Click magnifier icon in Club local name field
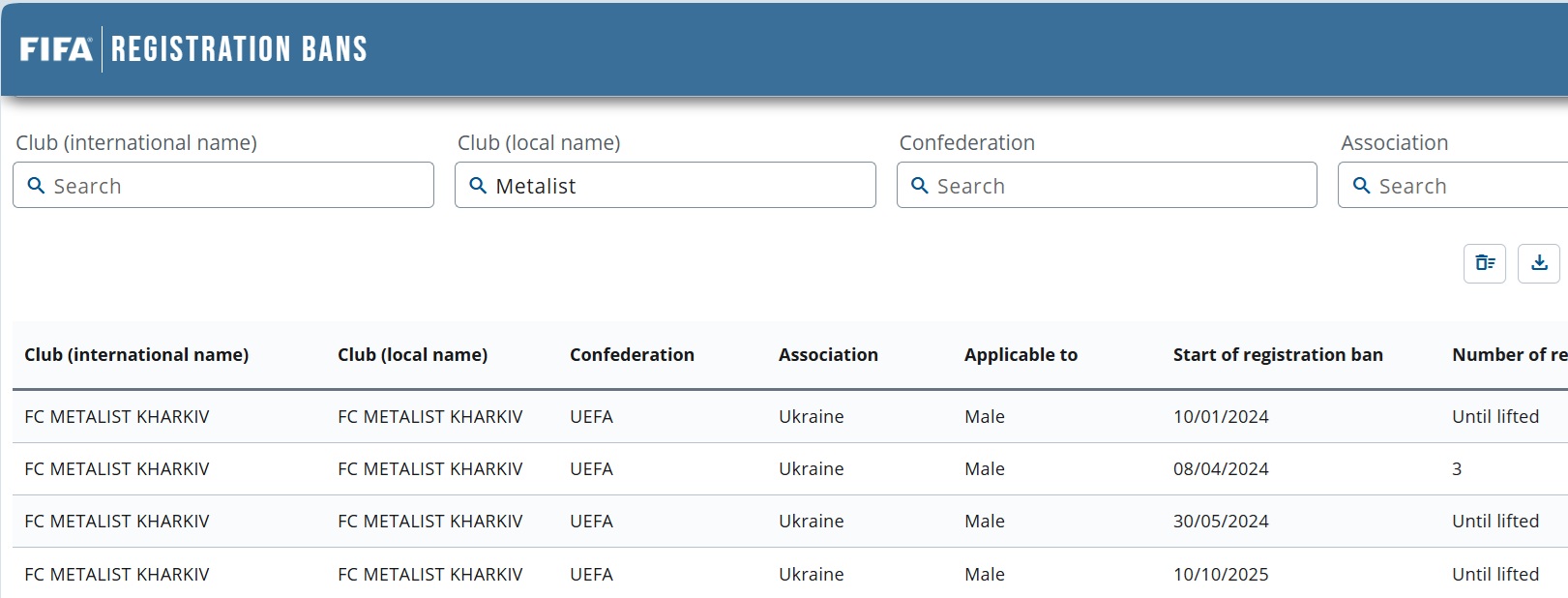The width and height of the screenshot is (1568, 598). (x=478, y=186)
